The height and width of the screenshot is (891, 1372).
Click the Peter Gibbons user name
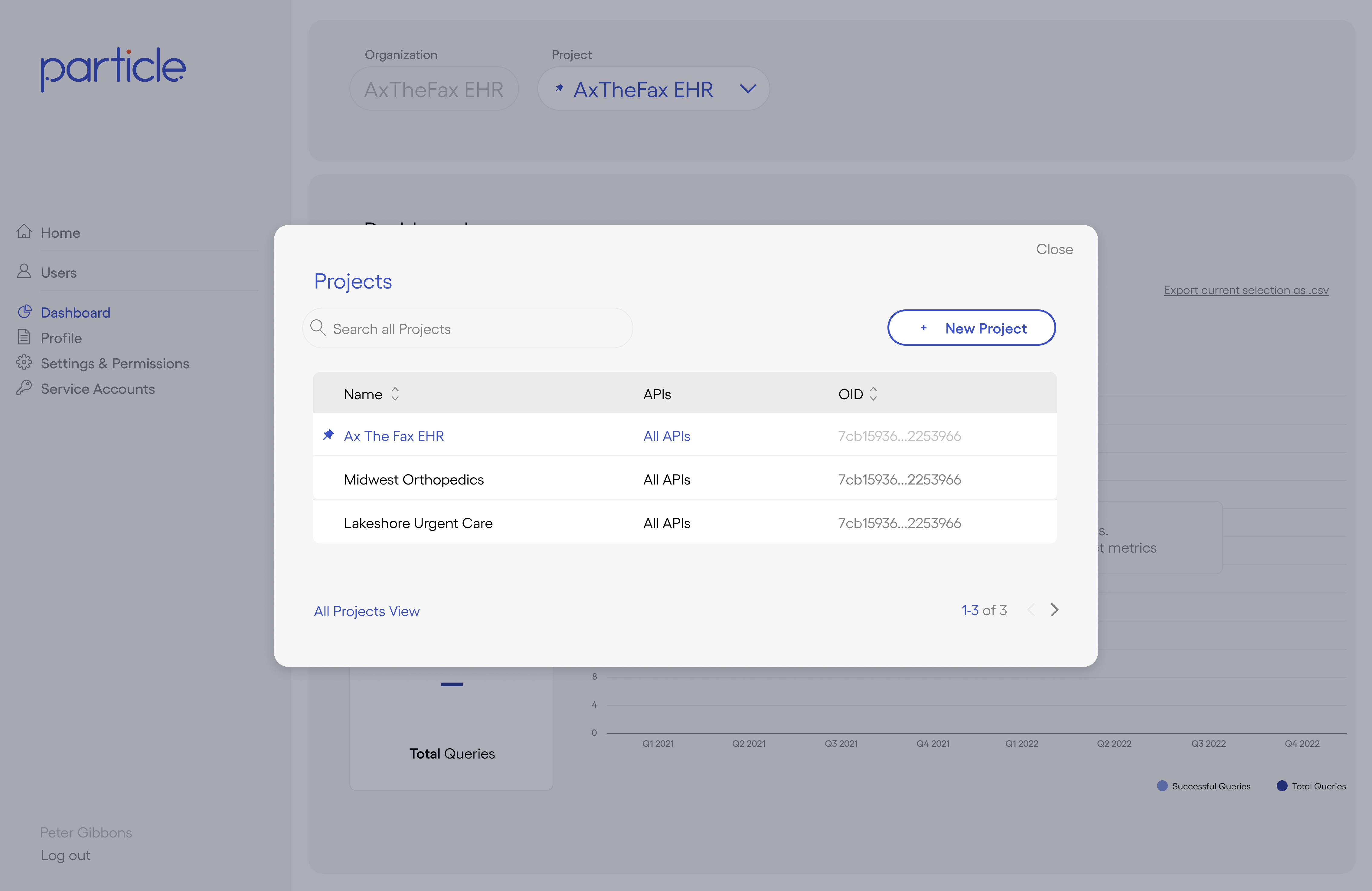[86, 833]
